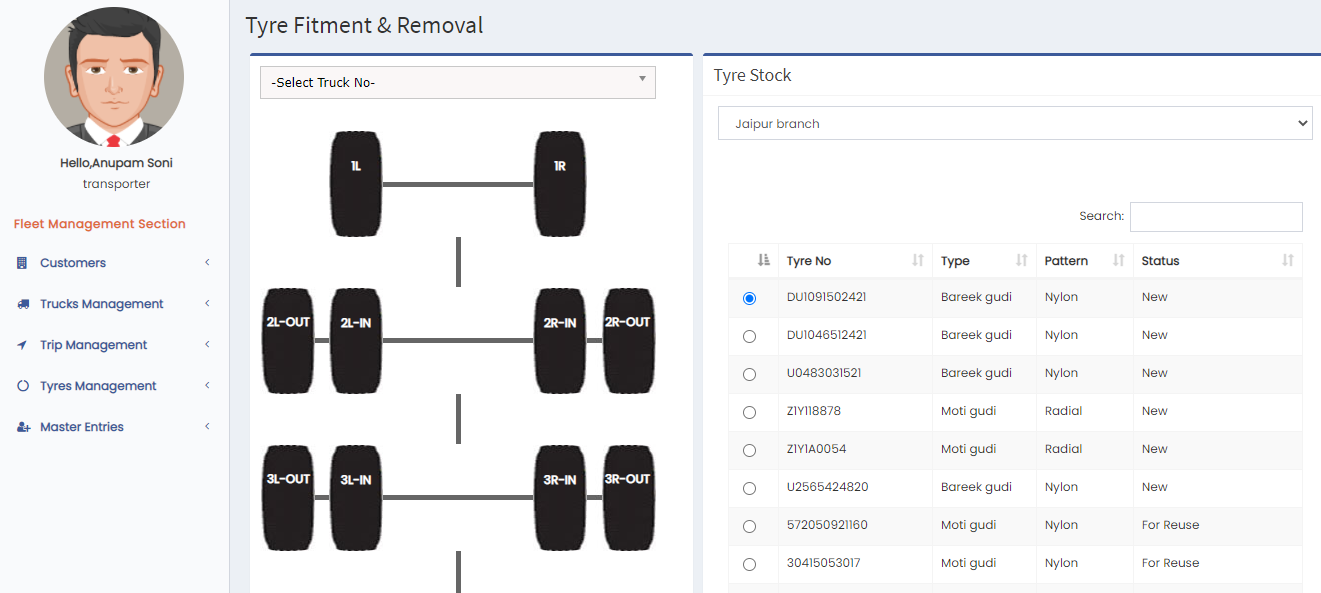This screenshot has height=593, width=1321.
Task: Click the 2R-OUT tyre icon
Action: coord(628,341)
